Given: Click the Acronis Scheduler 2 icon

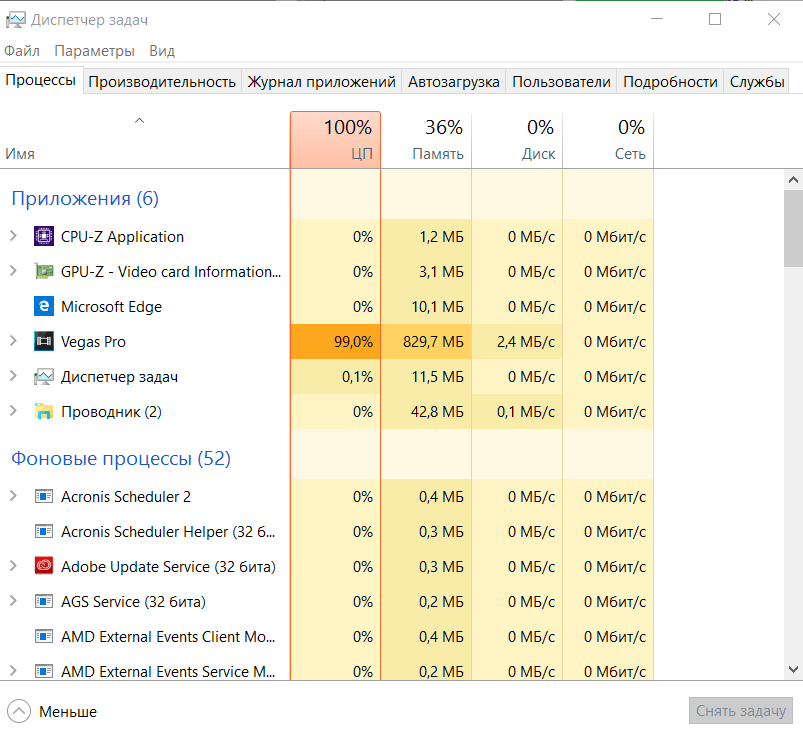Looking at the screenshot, I should click(44, 496).
